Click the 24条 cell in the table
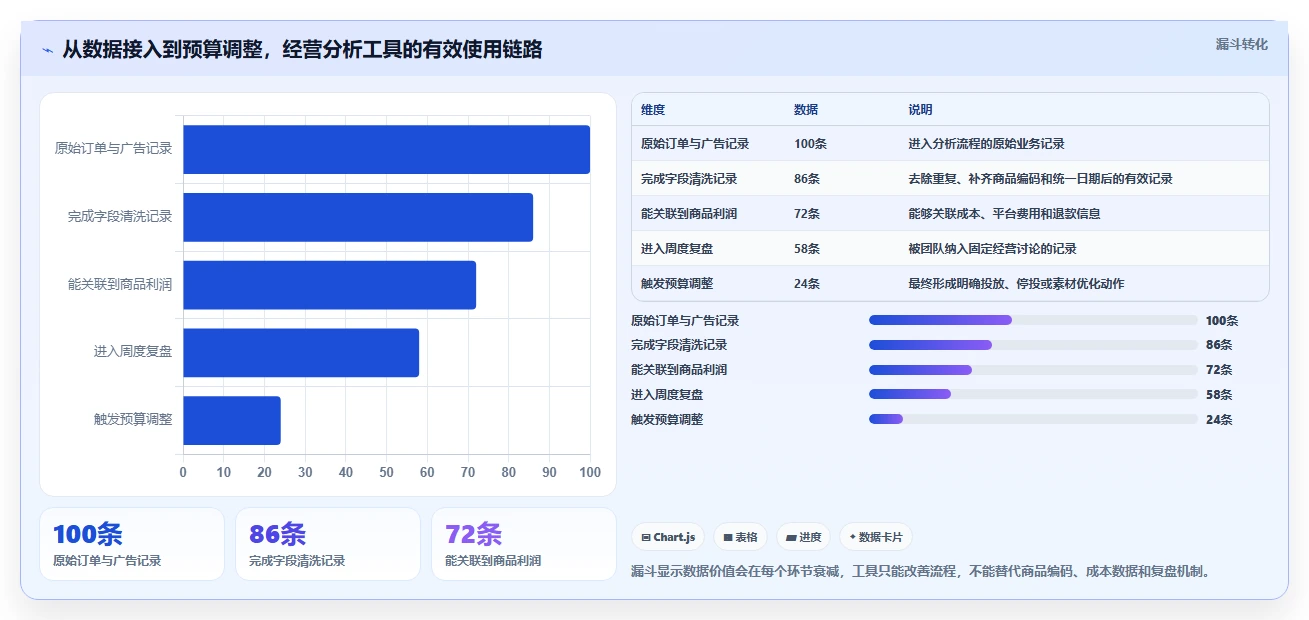Viewport: 1309px width, 620px height. click(x=807, y=284)
